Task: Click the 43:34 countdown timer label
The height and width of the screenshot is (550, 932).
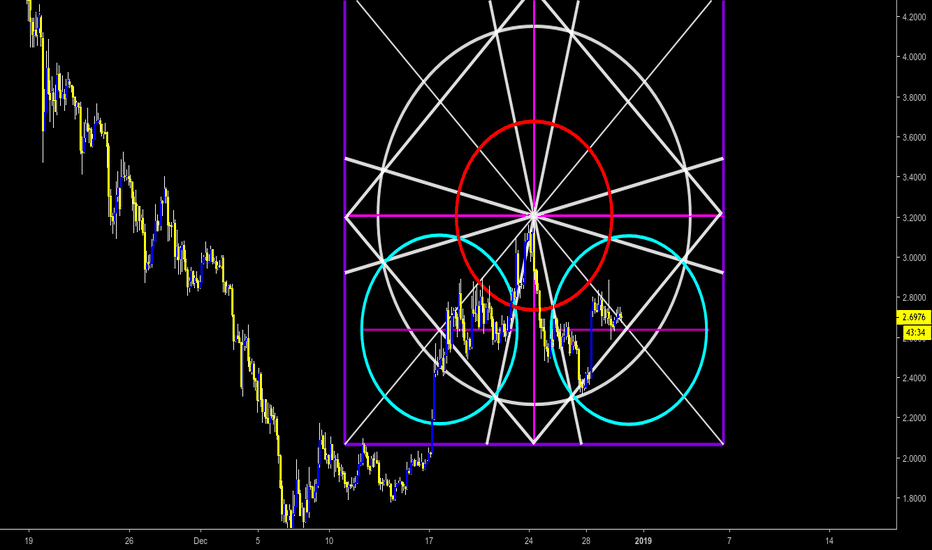Action: pos(916,332)
